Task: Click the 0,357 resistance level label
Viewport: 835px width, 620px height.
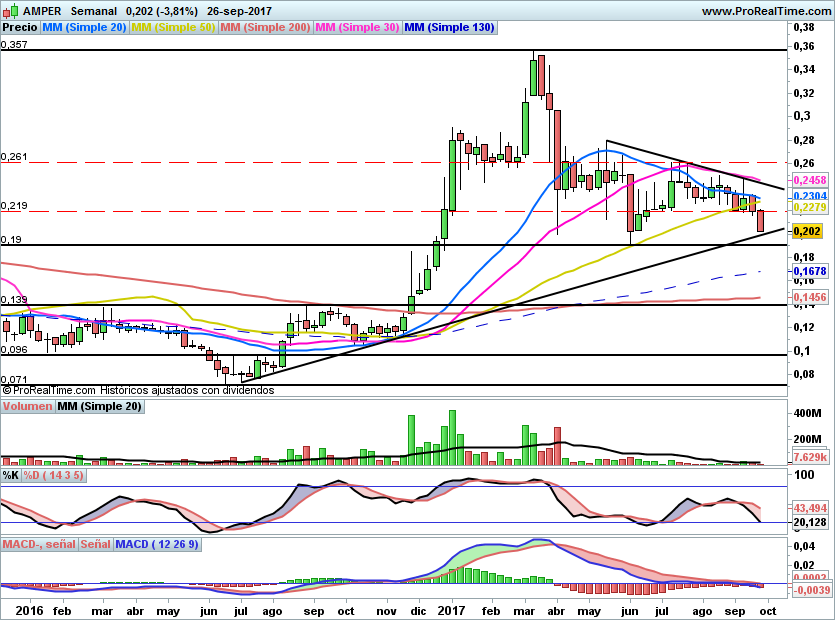Action: (x=14, y=45)
